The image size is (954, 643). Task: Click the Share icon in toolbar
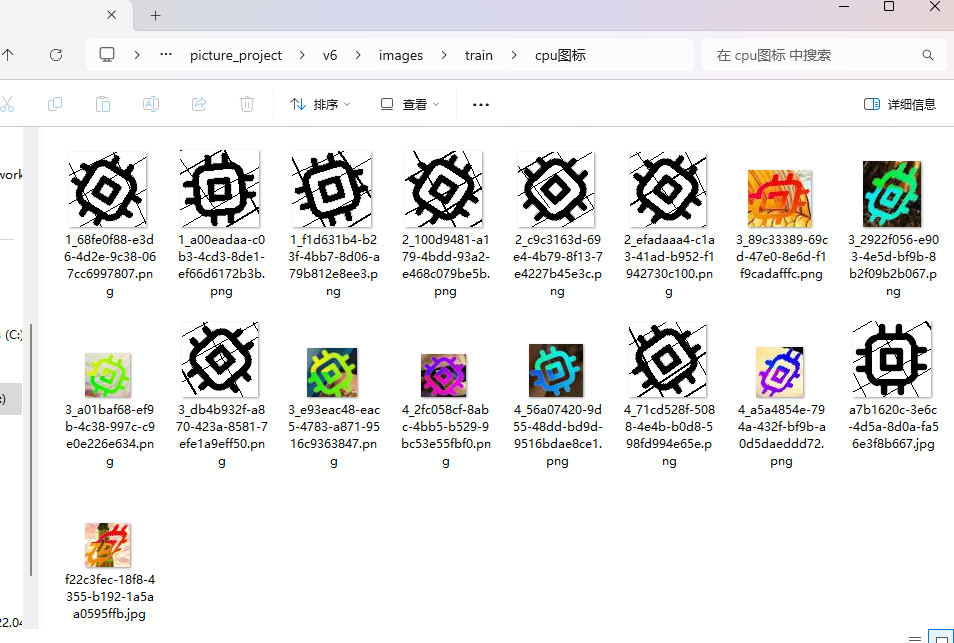(198, 104)
